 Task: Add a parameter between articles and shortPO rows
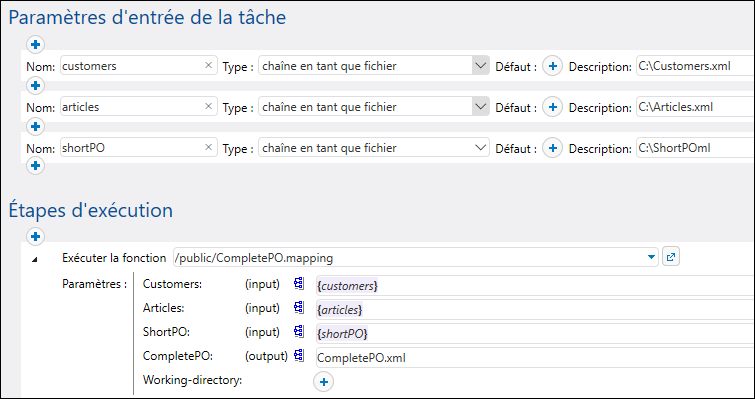(x=35, y=127)
